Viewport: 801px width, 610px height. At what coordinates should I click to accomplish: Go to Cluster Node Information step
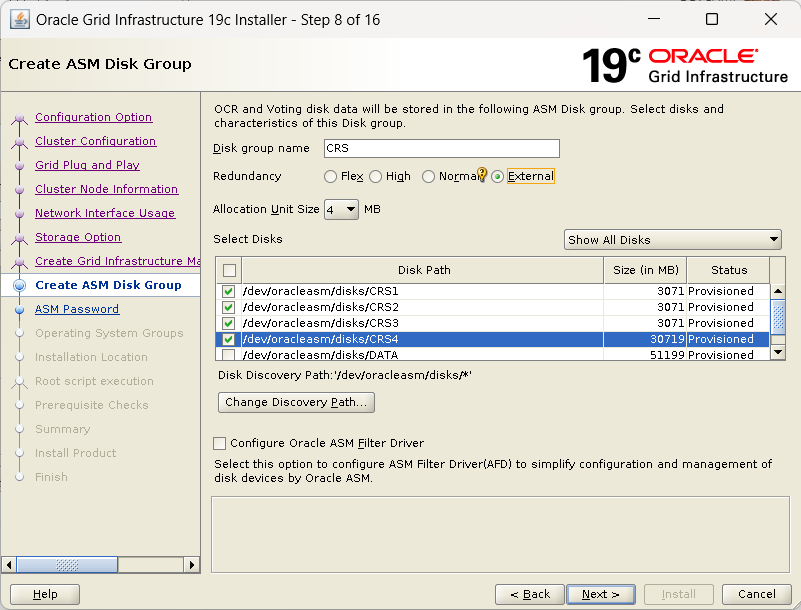[106, 189]
